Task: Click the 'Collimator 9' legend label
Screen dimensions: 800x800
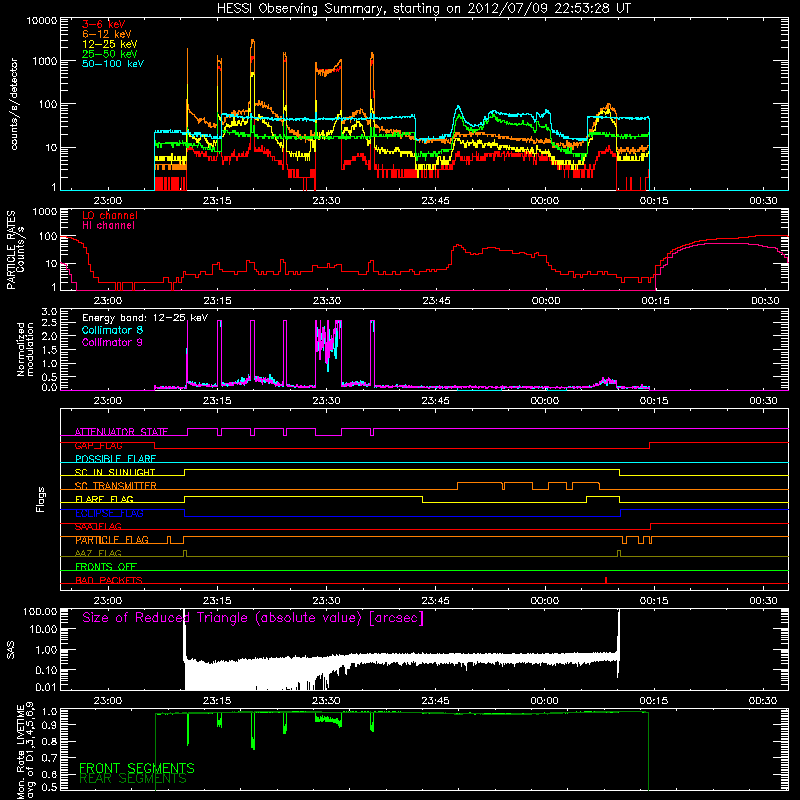Action: point(112,342)
